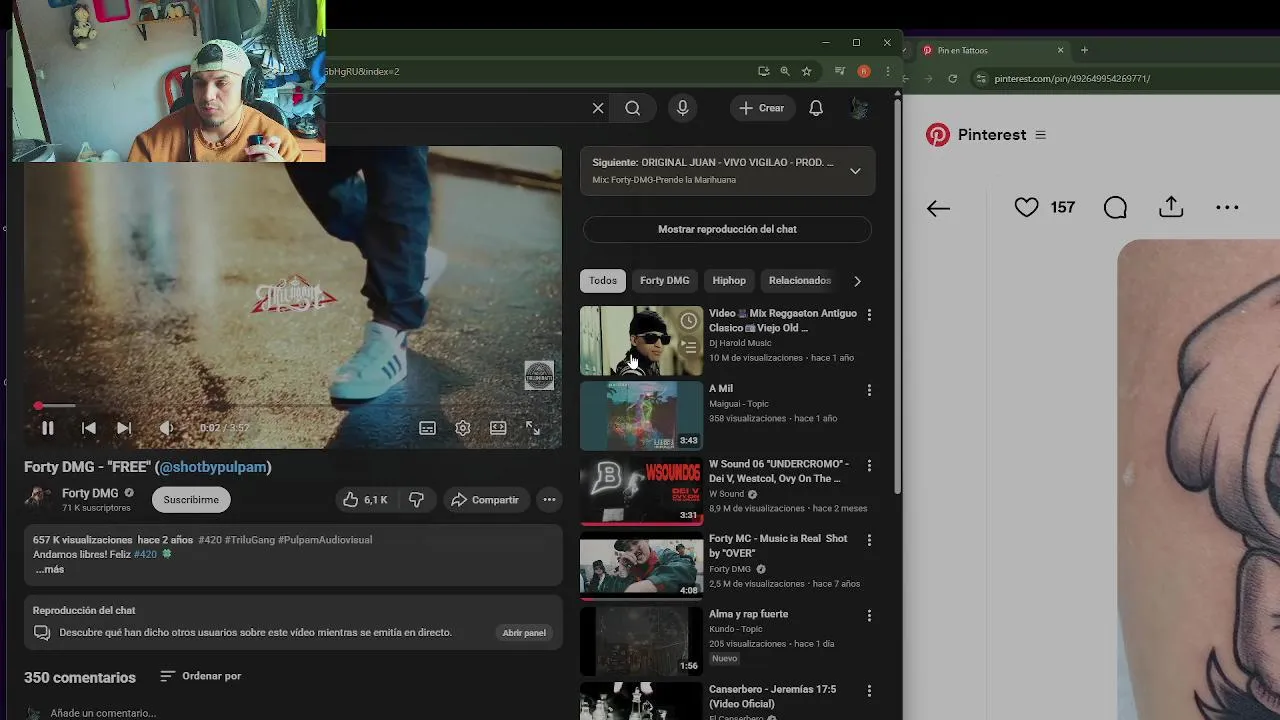Viewport: 1280px width, 720px height.
Task: Open options for Forty MC Music is Real
Action: 869,540
